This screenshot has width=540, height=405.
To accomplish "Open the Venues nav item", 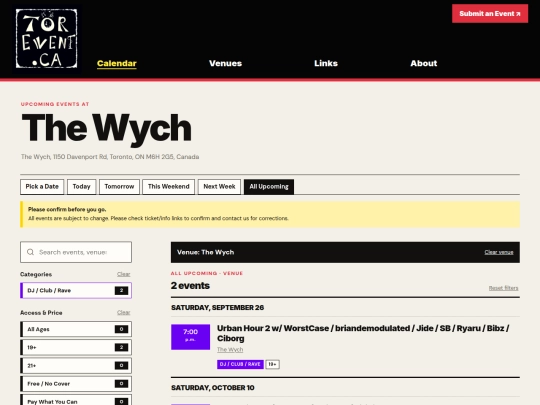I will [226, 63].
